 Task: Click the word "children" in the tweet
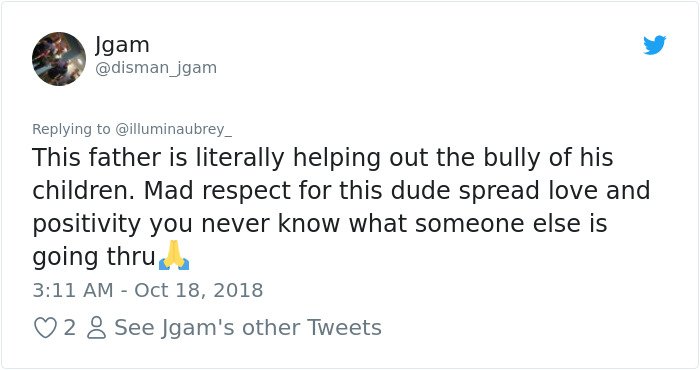point(81,191)
